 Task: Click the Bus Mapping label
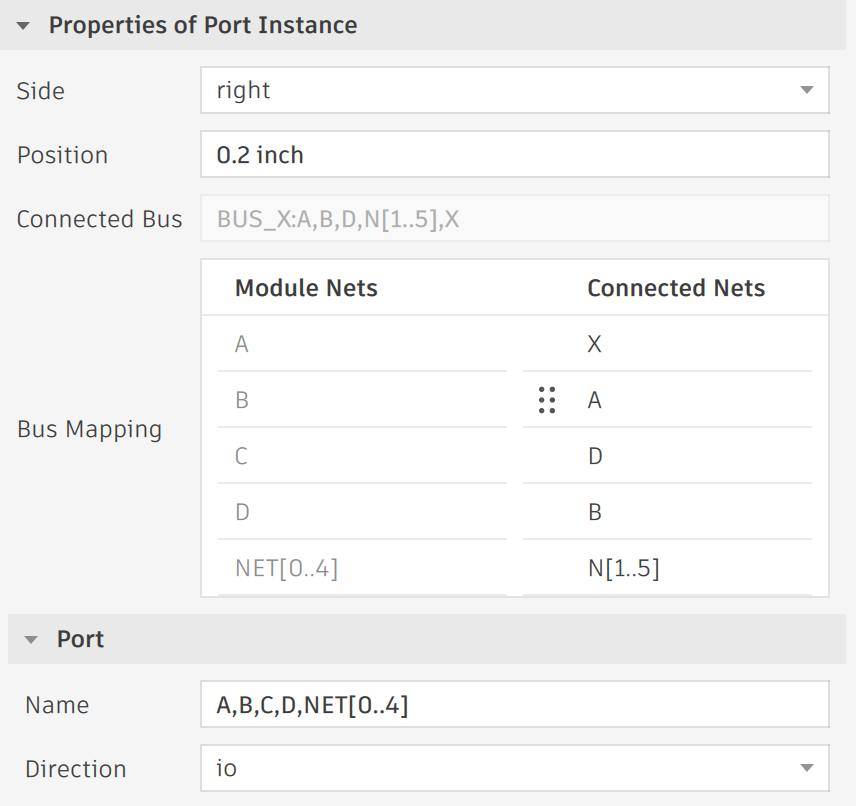90,430
